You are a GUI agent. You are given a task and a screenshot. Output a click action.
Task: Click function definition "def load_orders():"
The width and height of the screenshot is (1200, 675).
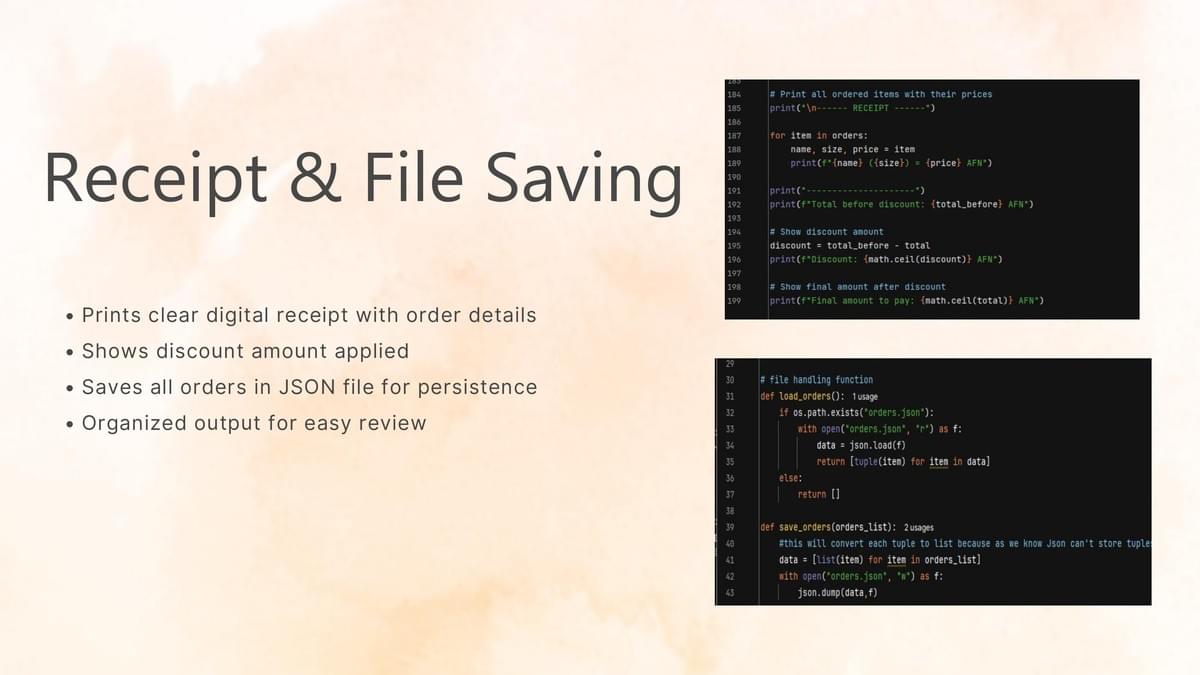tap(803, 396)
